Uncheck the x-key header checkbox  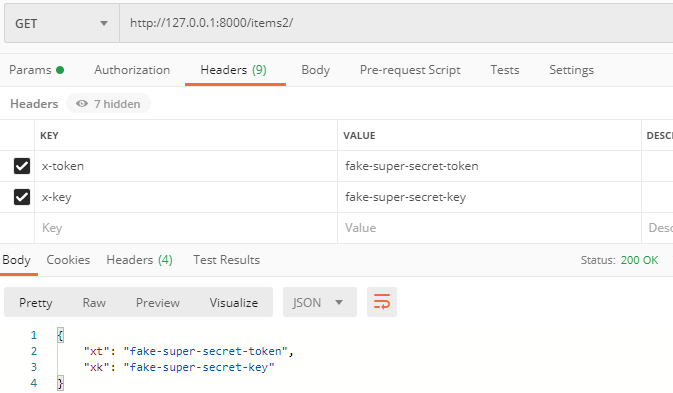(22, 197)
